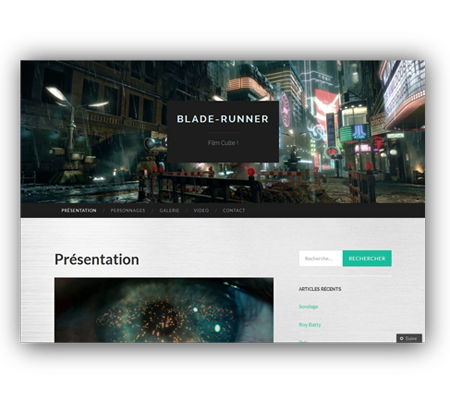
Task: Click the dark title box in header
Action: pyautogui.click(x=223, y=132)
